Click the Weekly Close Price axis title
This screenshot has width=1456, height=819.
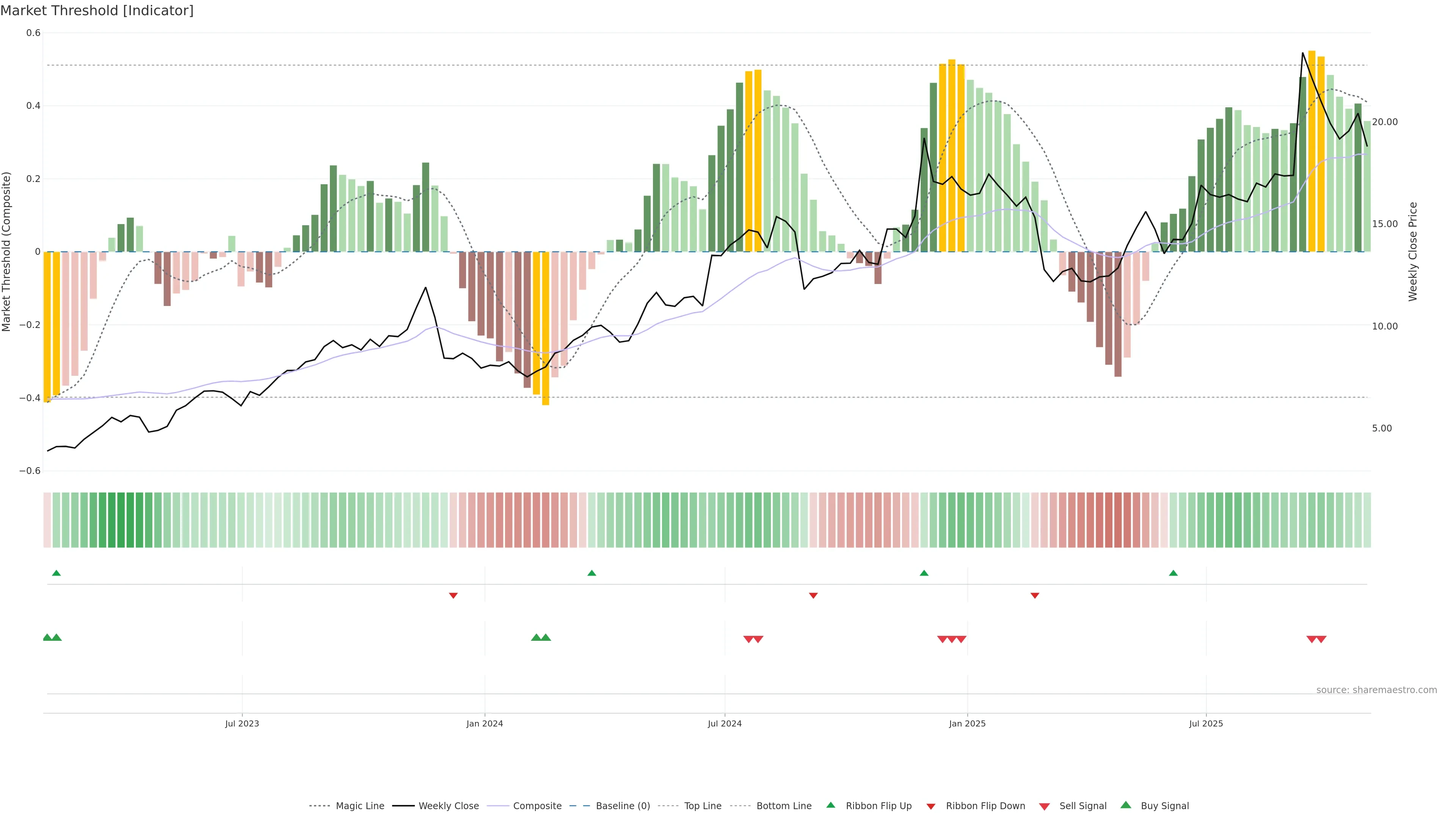[x=1413, y=251]
